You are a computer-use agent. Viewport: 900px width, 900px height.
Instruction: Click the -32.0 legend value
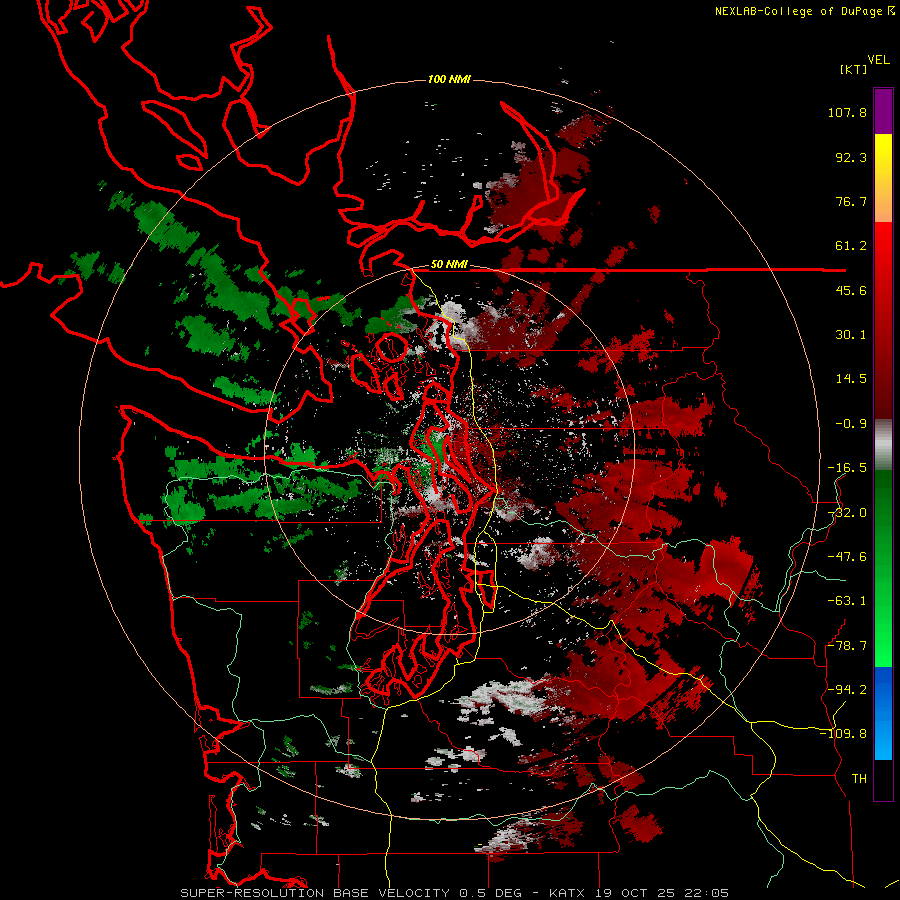pyautogui.click(x=847, y=513)
